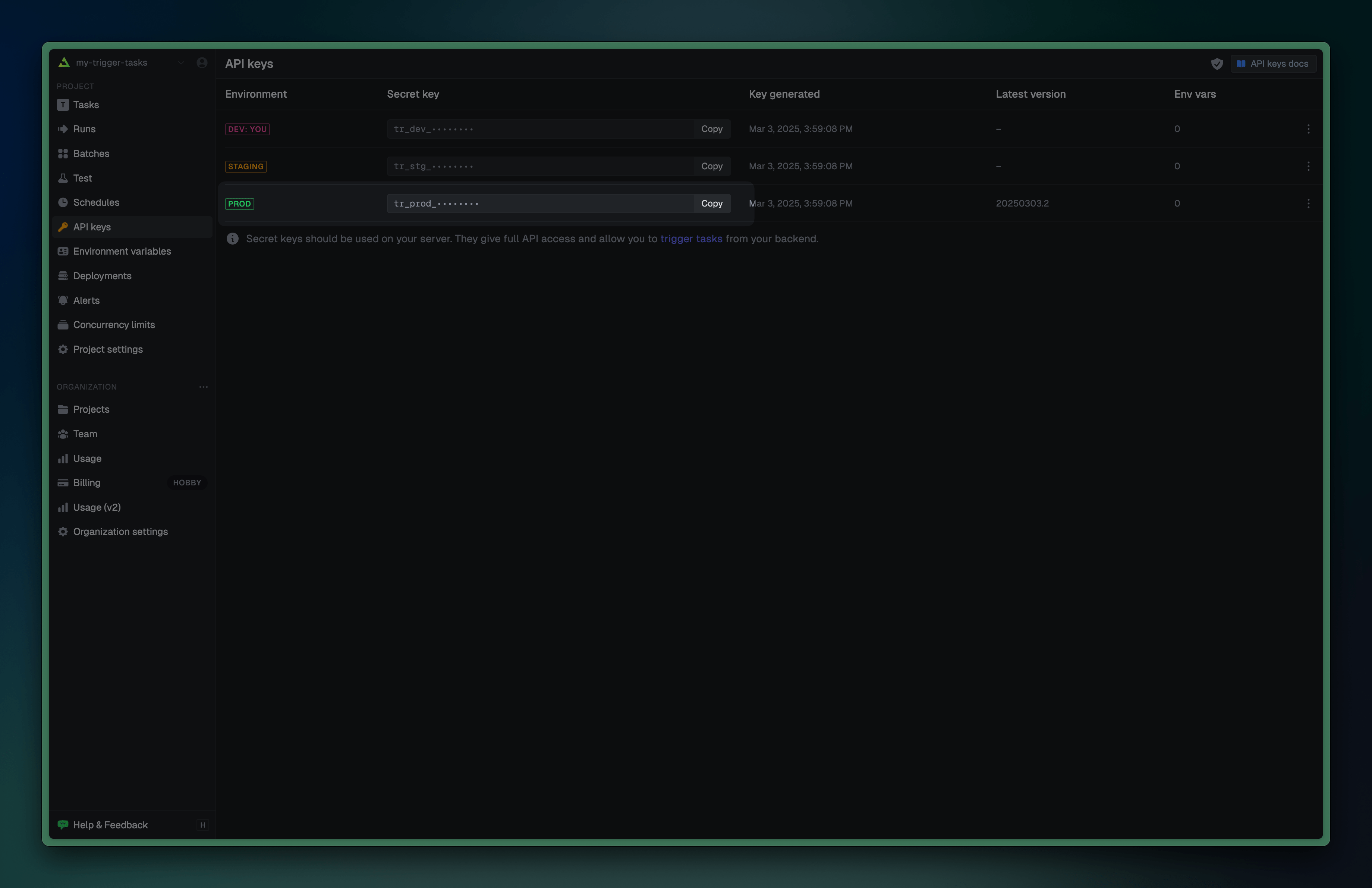Image resolution: width=1372 pixels, height=888 pixels.
Task: Open the Organization ellipsis options menu
Action: tap(203, 387)
